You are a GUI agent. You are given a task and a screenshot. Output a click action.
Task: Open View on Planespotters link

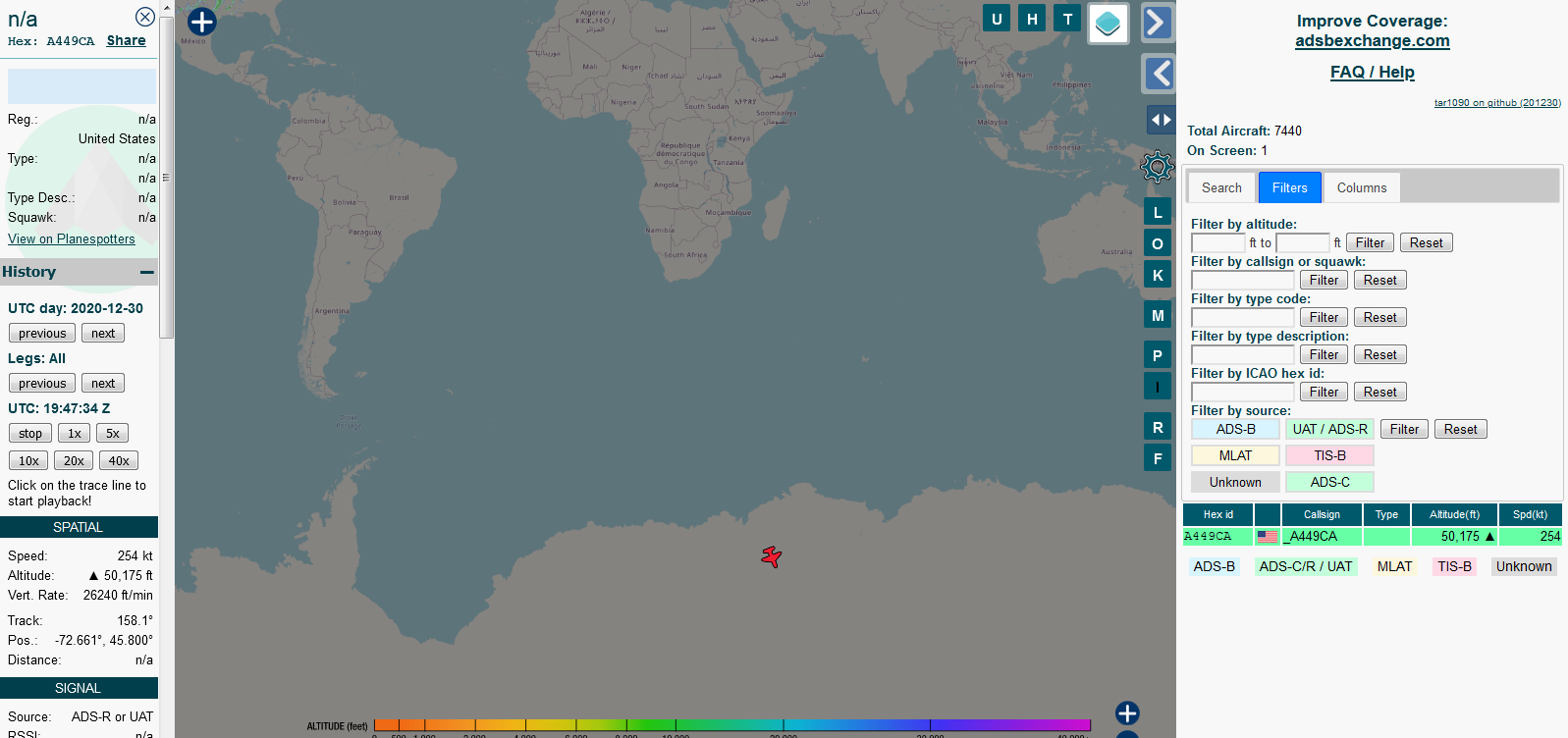[72, 239]
